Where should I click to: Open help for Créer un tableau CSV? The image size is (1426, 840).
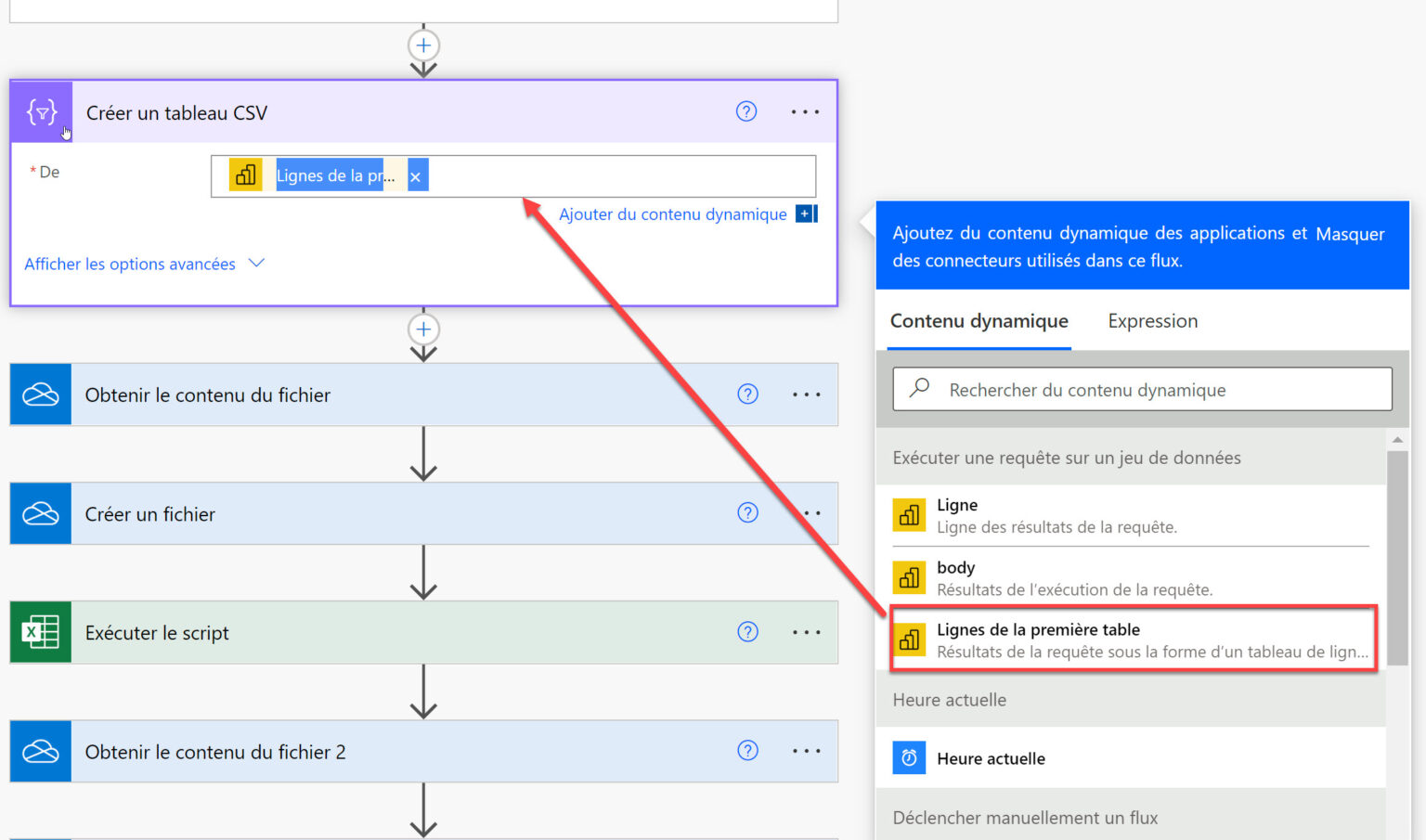(746, 111)
